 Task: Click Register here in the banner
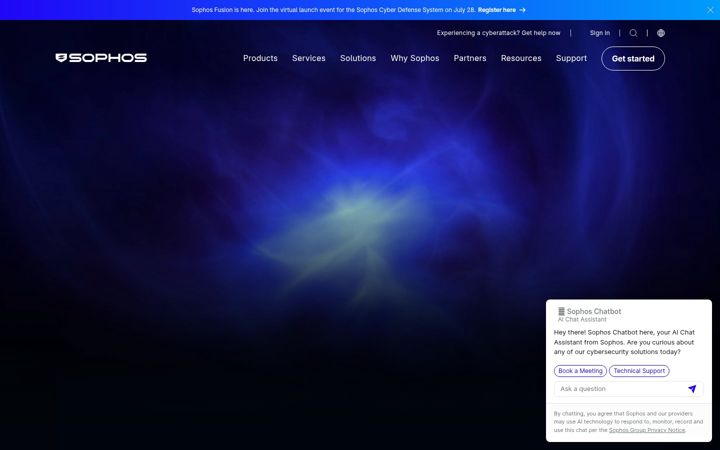click(x=501, y=10)
